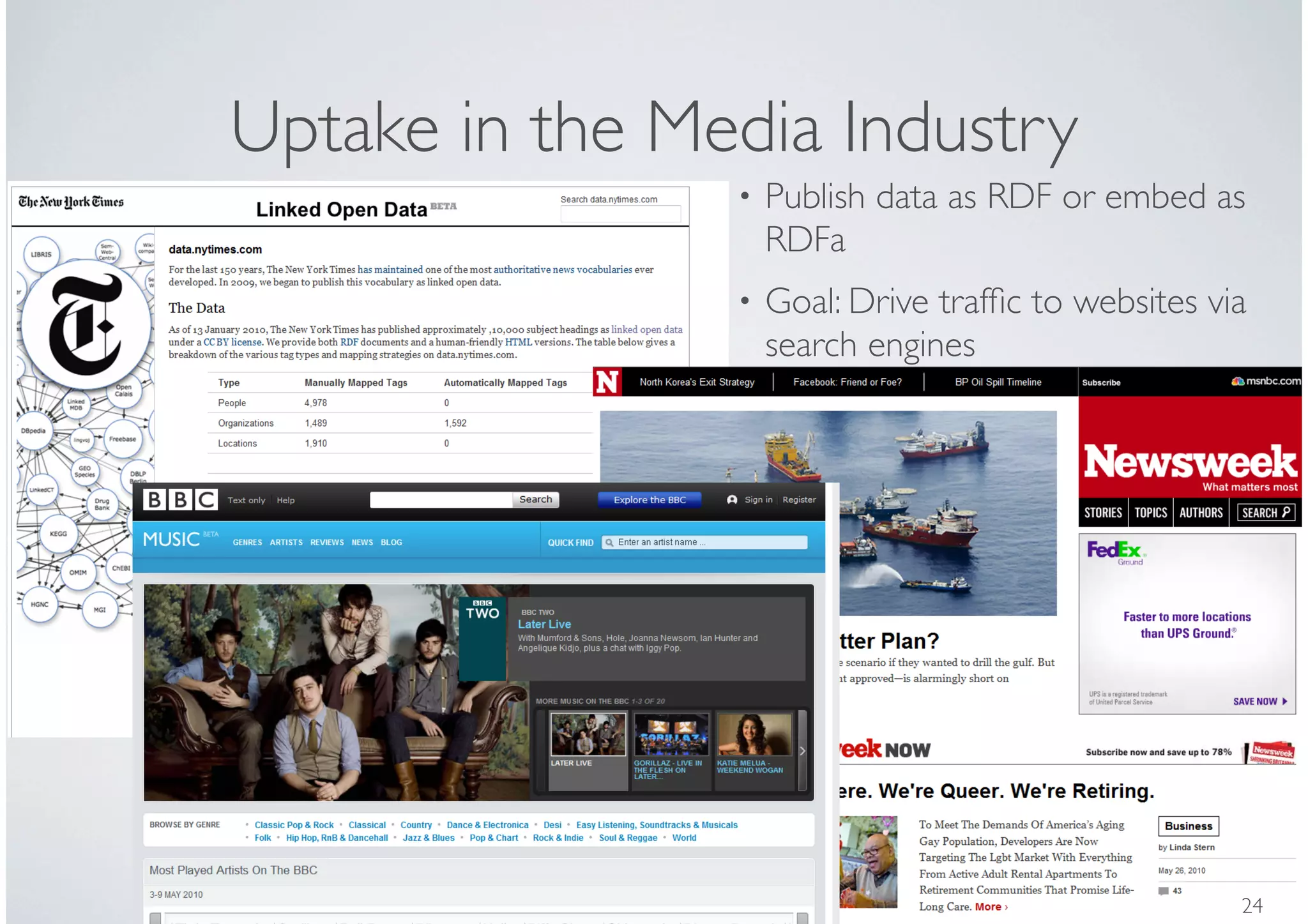
Task: Expand next arrow in More Music carousel
Action: tap(803, 751)
